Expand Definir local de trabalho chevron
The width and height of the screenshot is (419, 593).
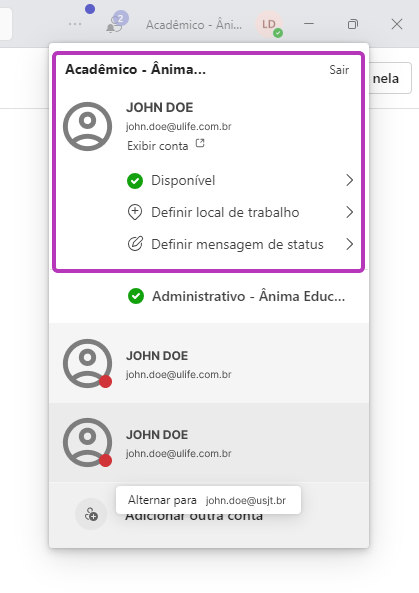point(349,212)
